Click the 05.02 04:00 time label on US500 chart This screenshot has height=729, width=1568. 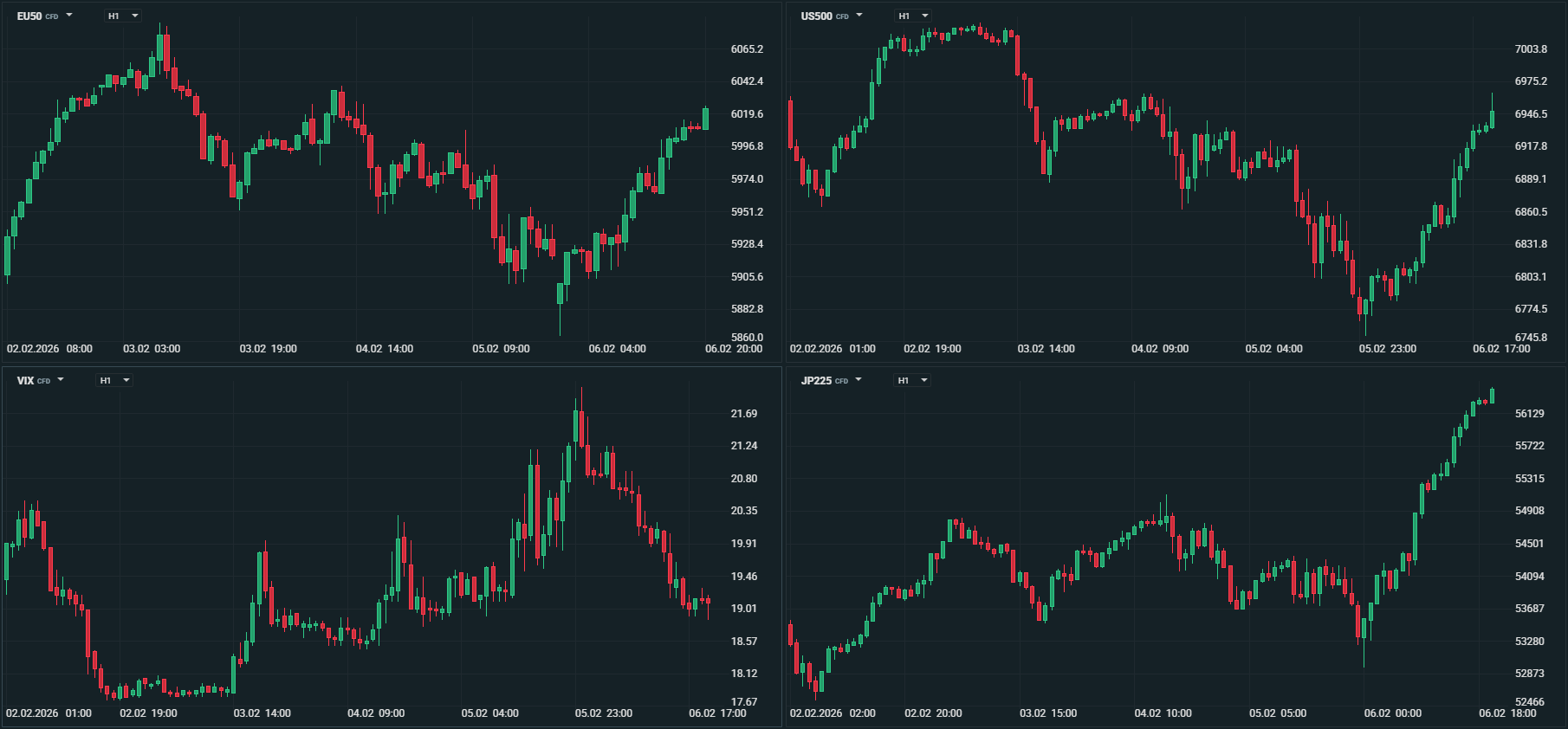(x=1273, y=349)
